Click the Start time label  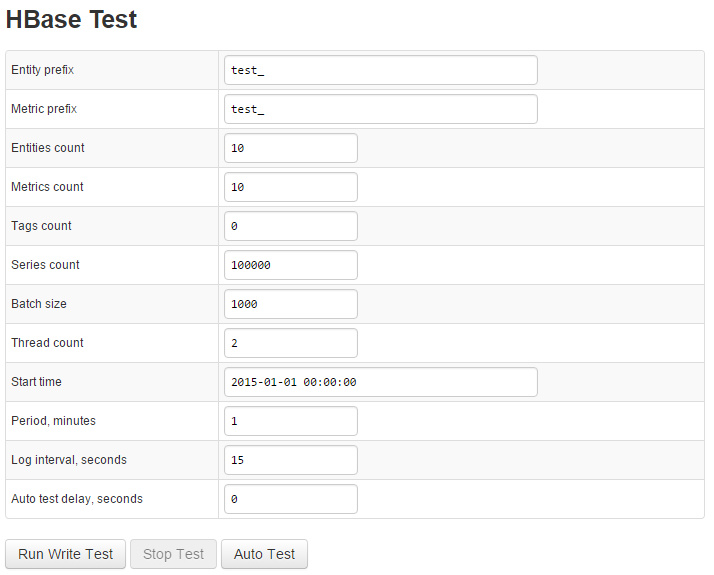click(36, 382)
